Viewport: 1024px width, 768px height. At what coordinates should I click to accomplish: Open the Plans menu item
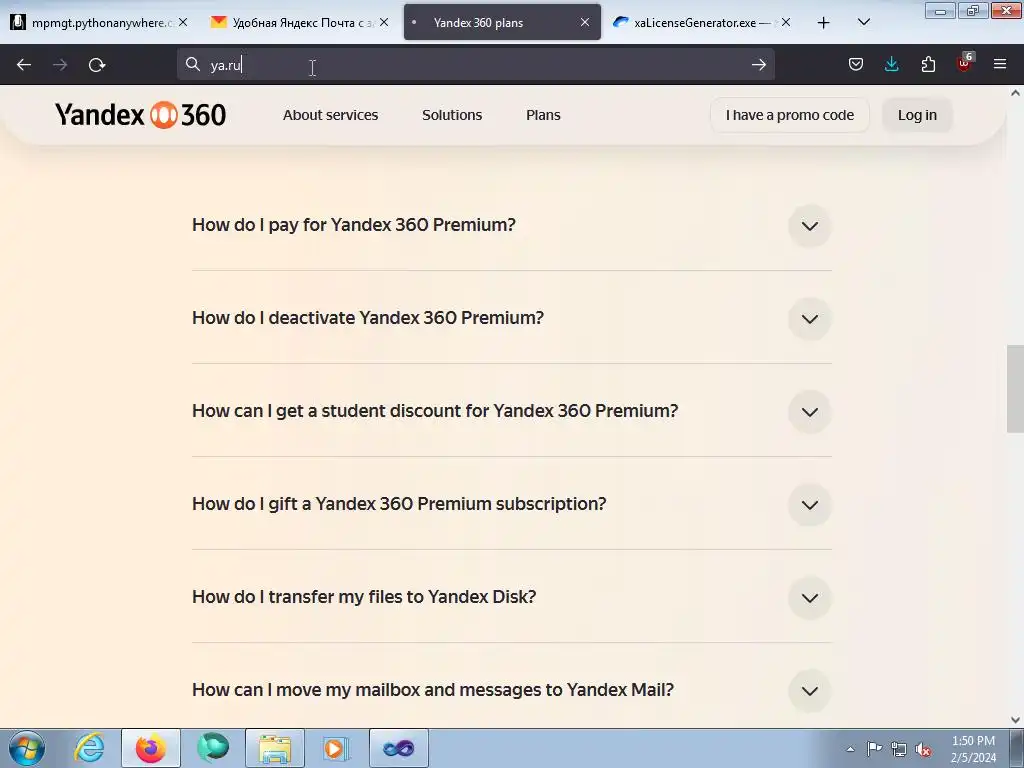click(543, 115)
